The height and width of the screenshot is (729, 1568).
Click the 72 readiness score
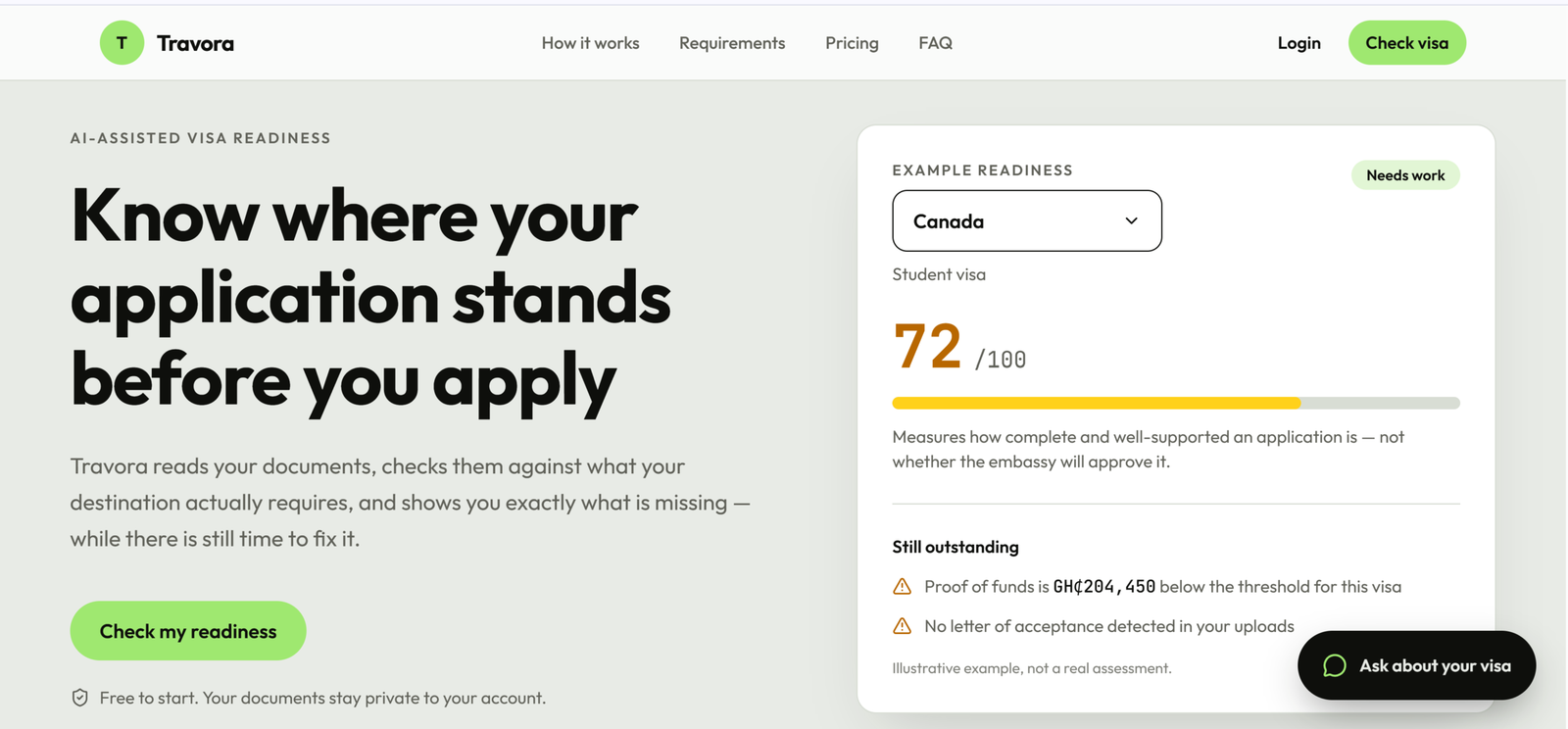(927, 347)
